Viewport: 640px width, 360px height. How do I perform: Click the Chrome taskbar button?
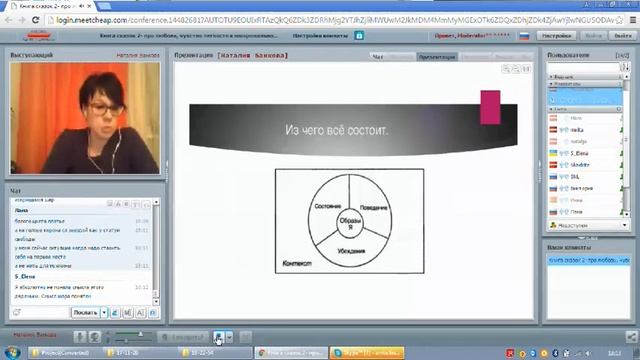291,353
